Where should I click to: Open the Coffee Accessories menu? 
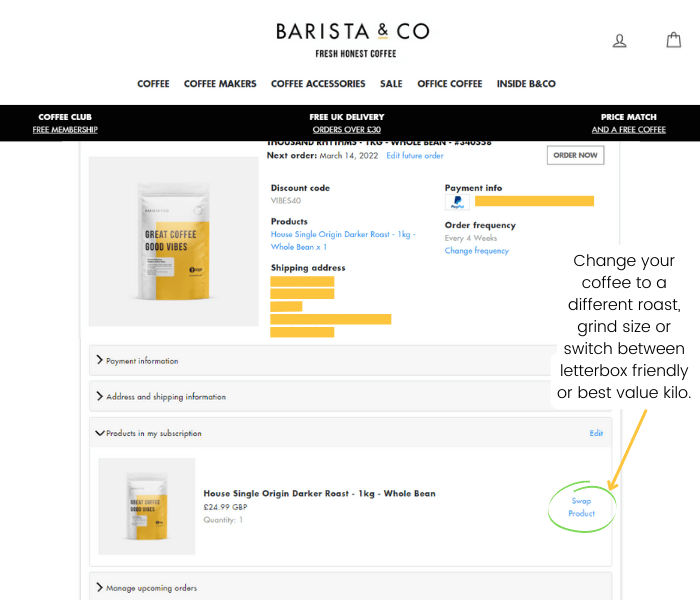pos(318,84)
